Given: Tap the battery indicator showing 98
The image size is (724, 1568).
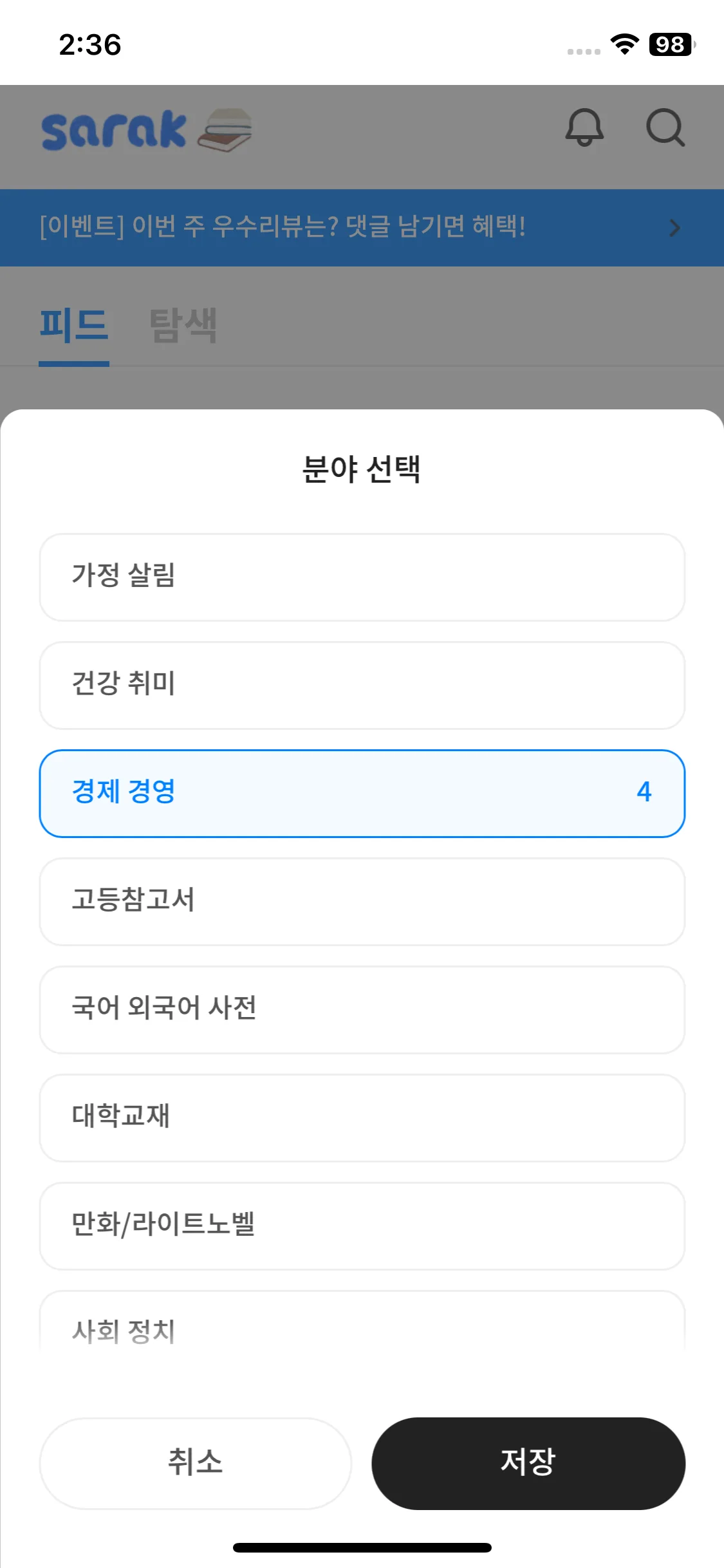Looking at the screenshot, I should (671, 44).
